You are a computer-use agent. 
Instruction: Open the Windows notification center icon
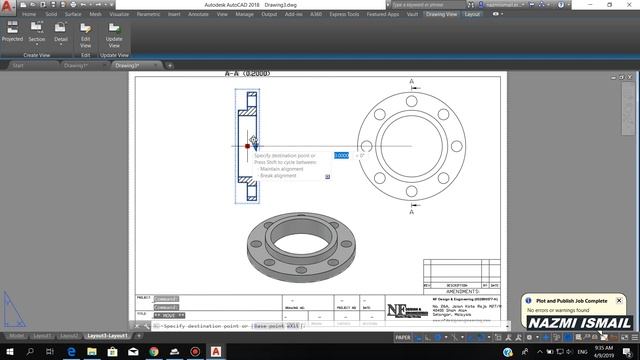pyautogui.click(x=627, y=351)
